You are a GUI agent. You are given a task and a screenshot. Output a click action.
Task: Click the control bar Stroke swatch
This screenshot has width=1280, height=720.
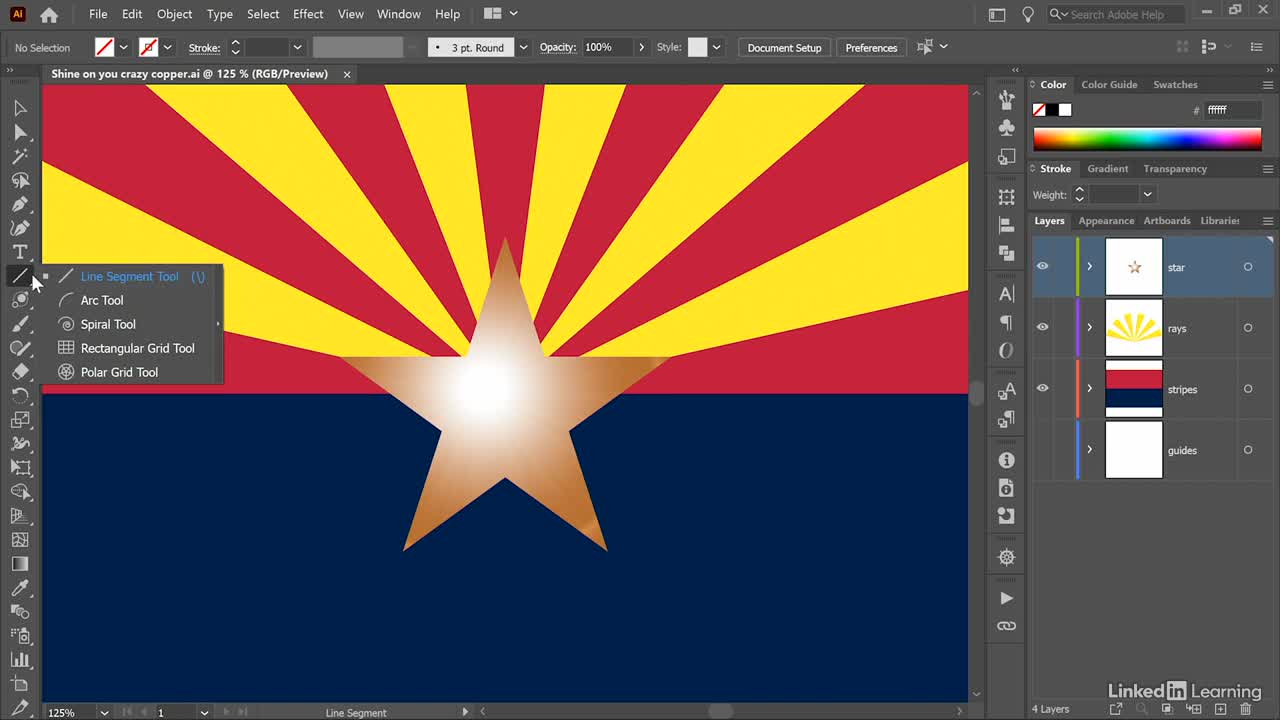[x=149, y=47]
